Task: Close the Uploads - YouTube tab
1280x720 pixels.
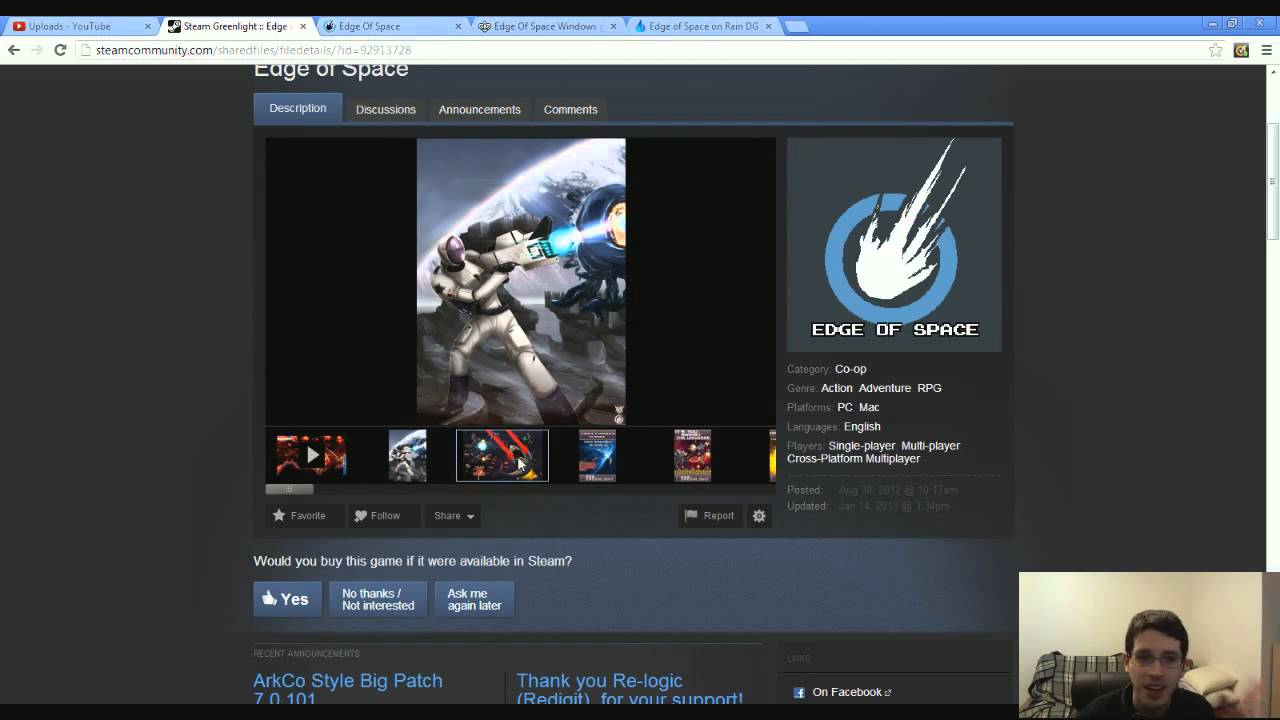Action: (147, 27)
